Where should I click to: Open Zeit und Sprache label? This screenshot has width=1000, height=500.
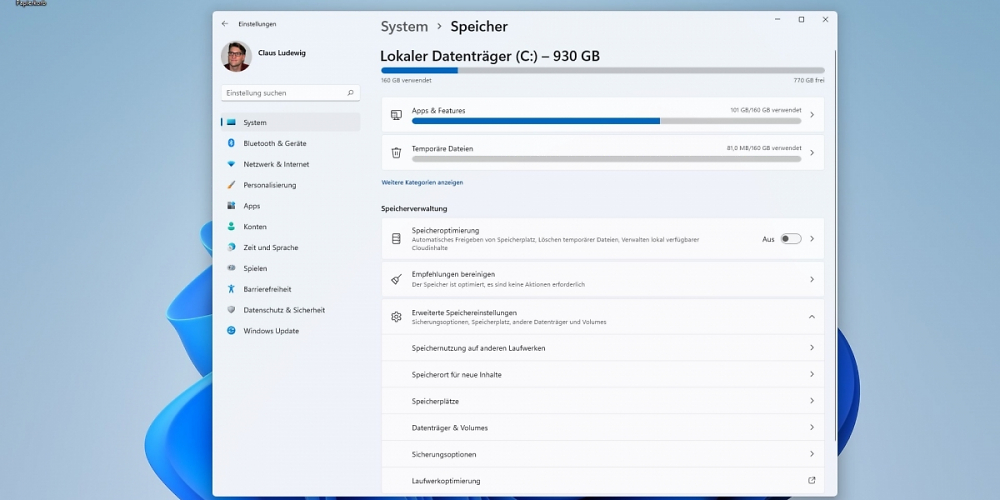270,247
